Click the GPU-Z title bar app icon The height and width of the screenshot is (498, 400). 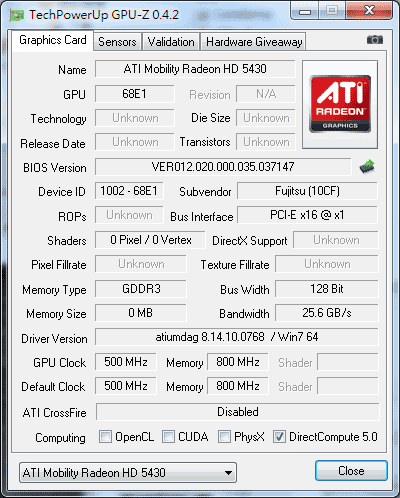[17, 15]
